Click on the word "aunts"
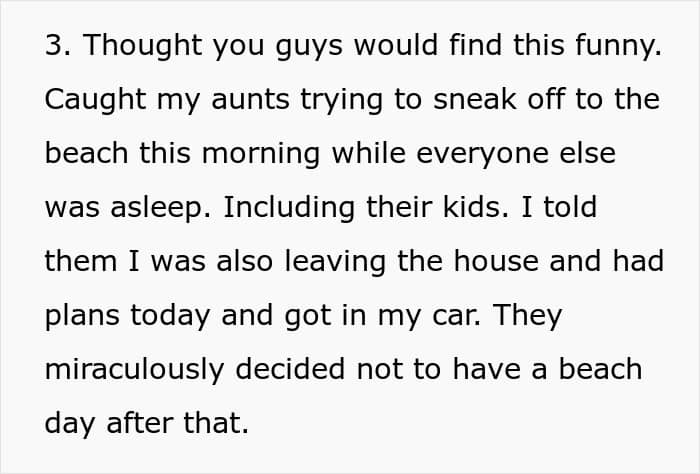Viewport: 700px width, 474px height. [x=250, y=100]
